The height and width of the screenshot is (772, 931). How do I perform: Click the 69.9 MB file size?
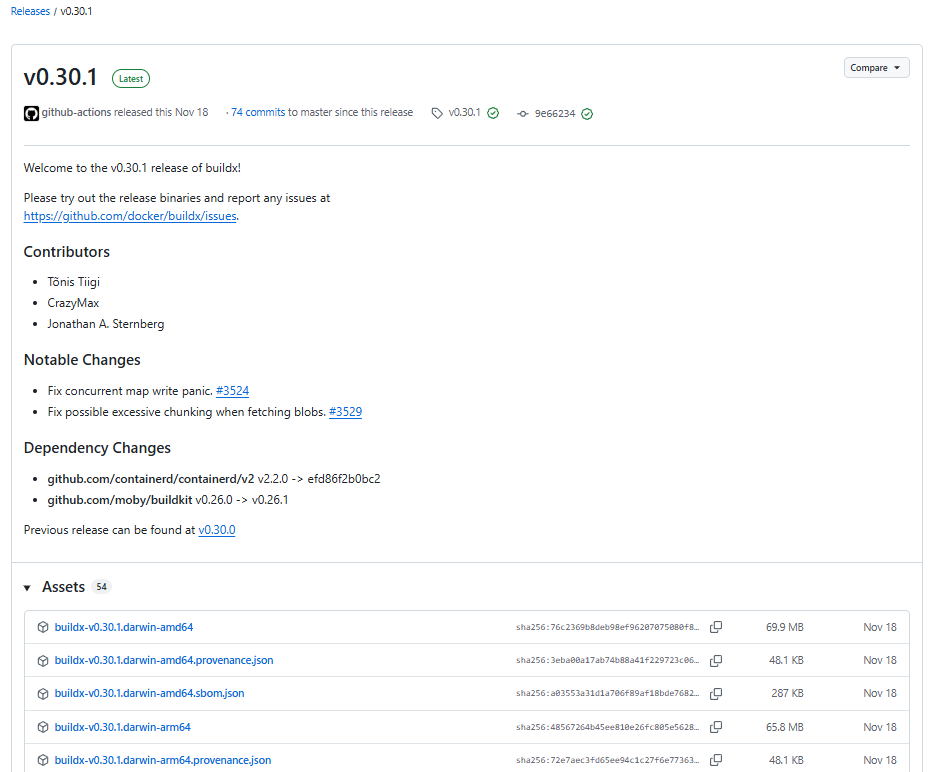(x=784, y=627)
